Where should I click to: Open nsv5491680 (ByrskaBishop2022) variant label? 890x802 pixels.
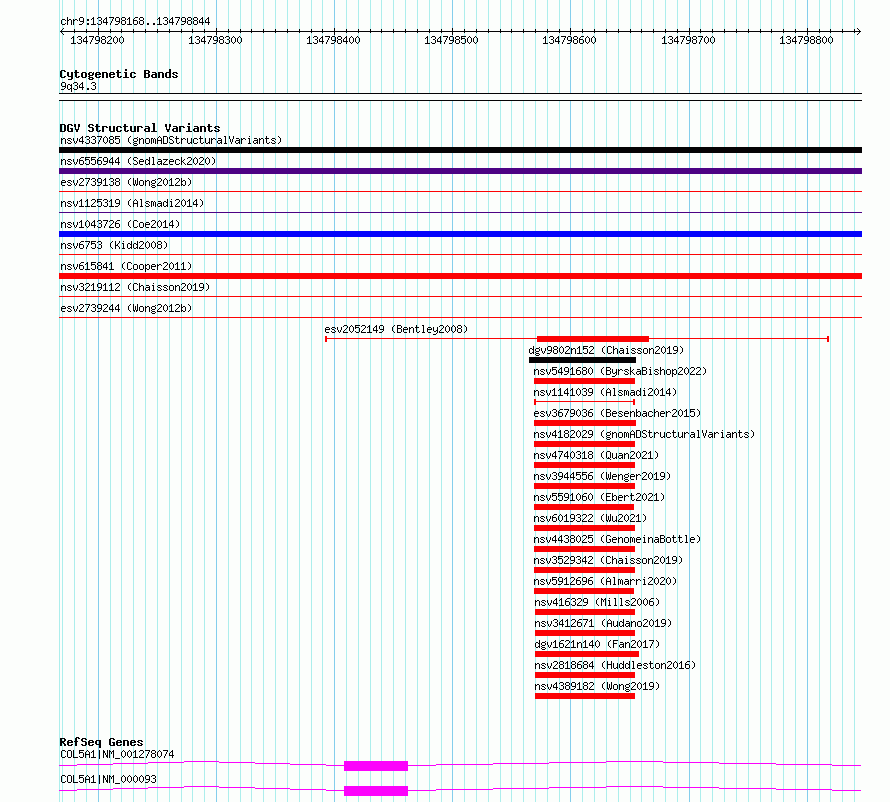click(x=620, y=371)
